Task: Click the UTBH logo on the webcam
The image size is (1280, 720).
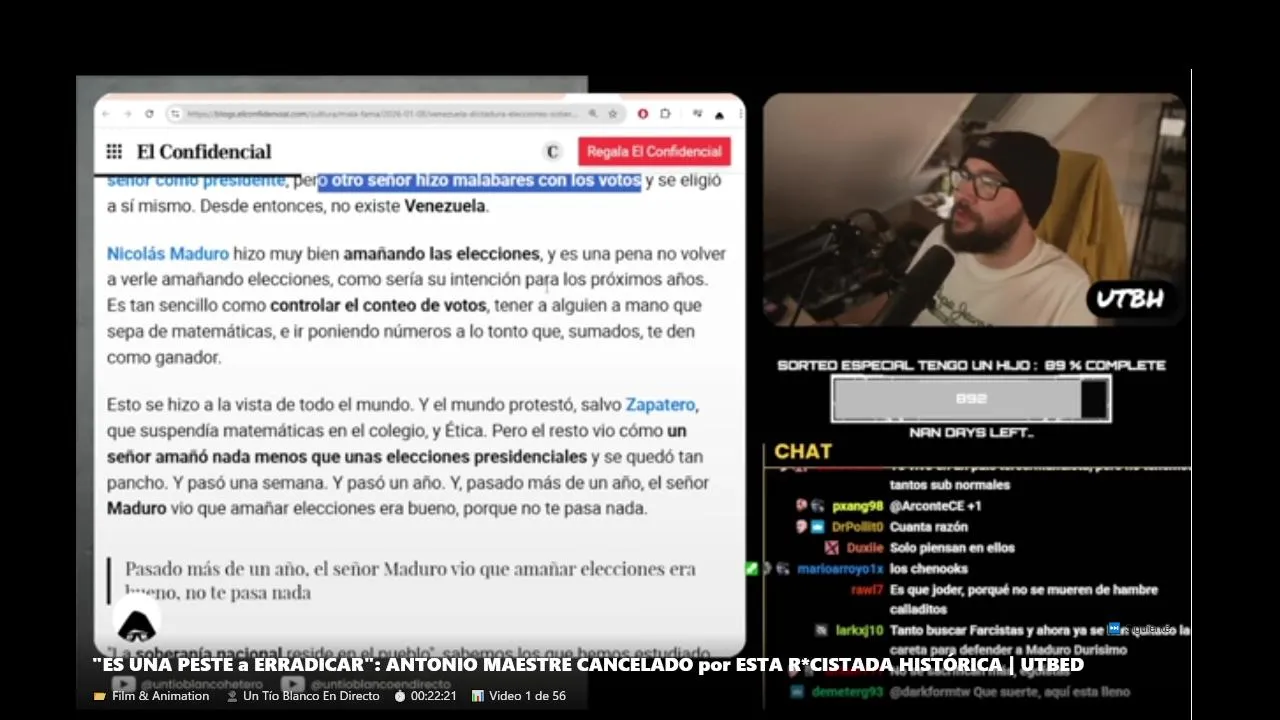Action: (1130, 298)
